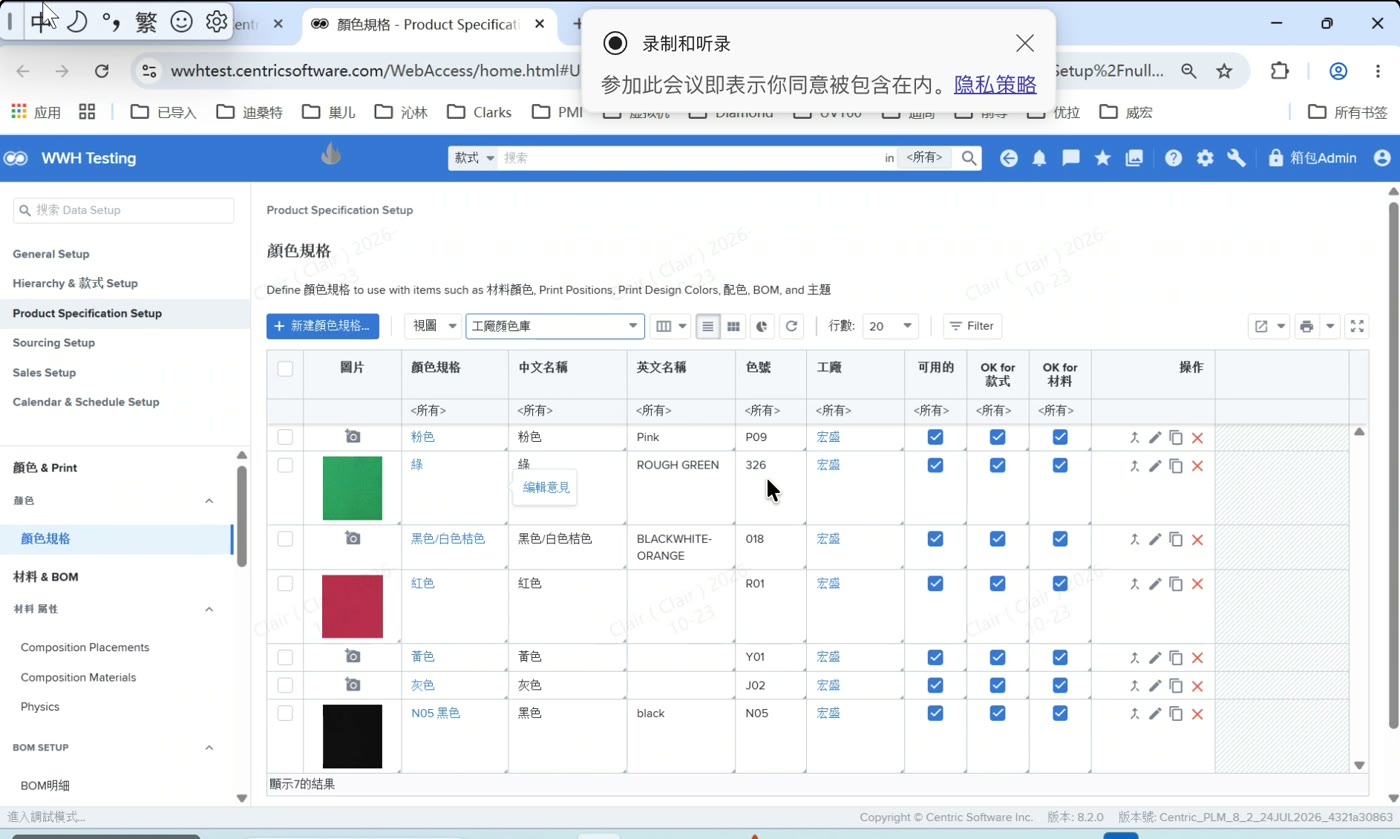Open Sourcing Setup in left menu
Viewport: 1400px width, 839px height.
(54, 343)
